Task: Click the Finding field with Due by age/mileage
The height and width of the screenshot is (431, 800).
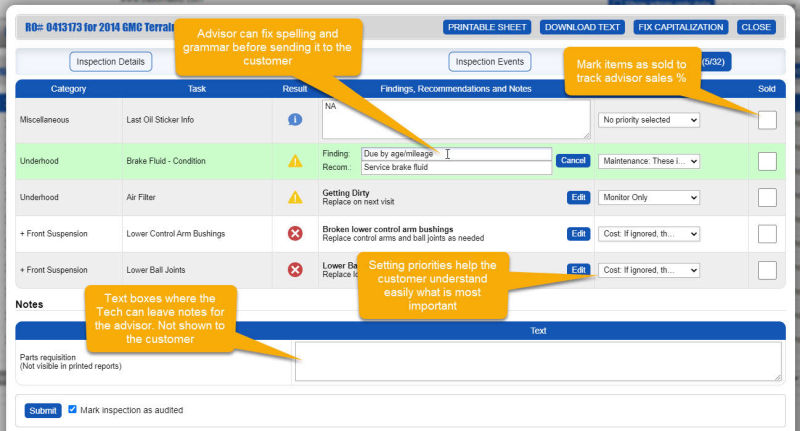Action: click(456, 154)
